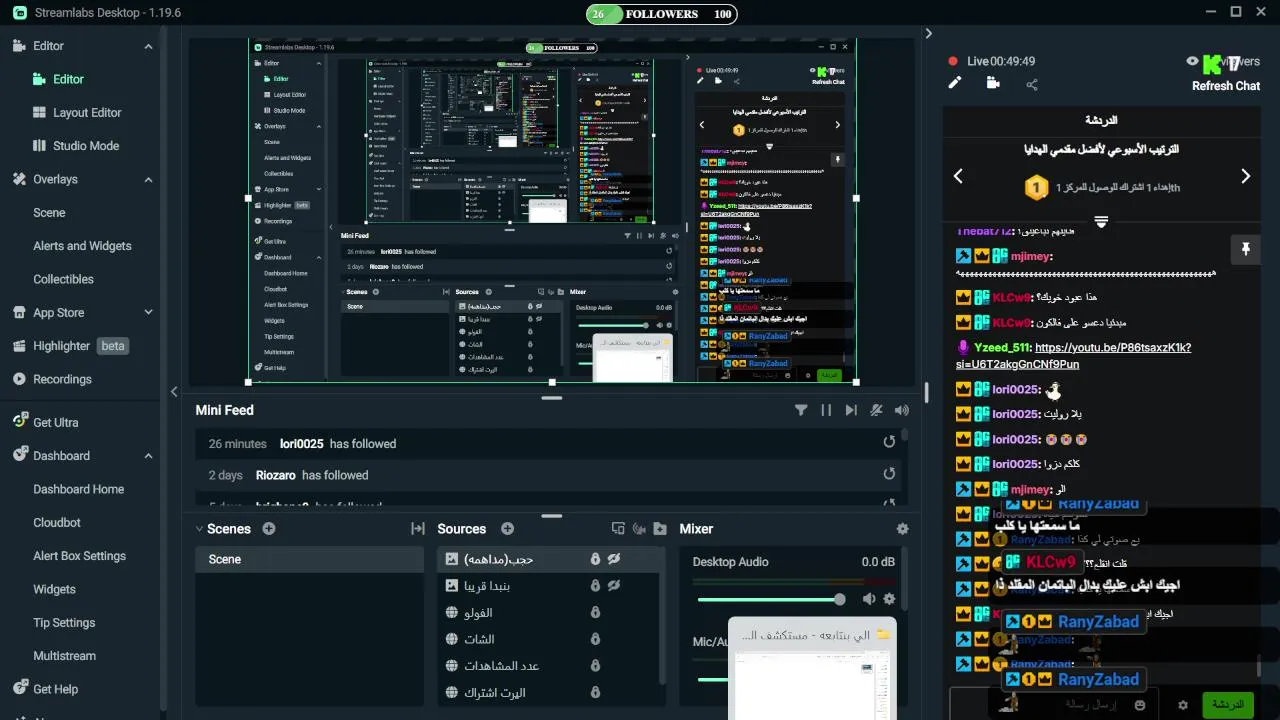Collapse the chat panel arrow
Image resolution: width=1280 pixels, height=720 pixels.
click(x=928, y=33)
